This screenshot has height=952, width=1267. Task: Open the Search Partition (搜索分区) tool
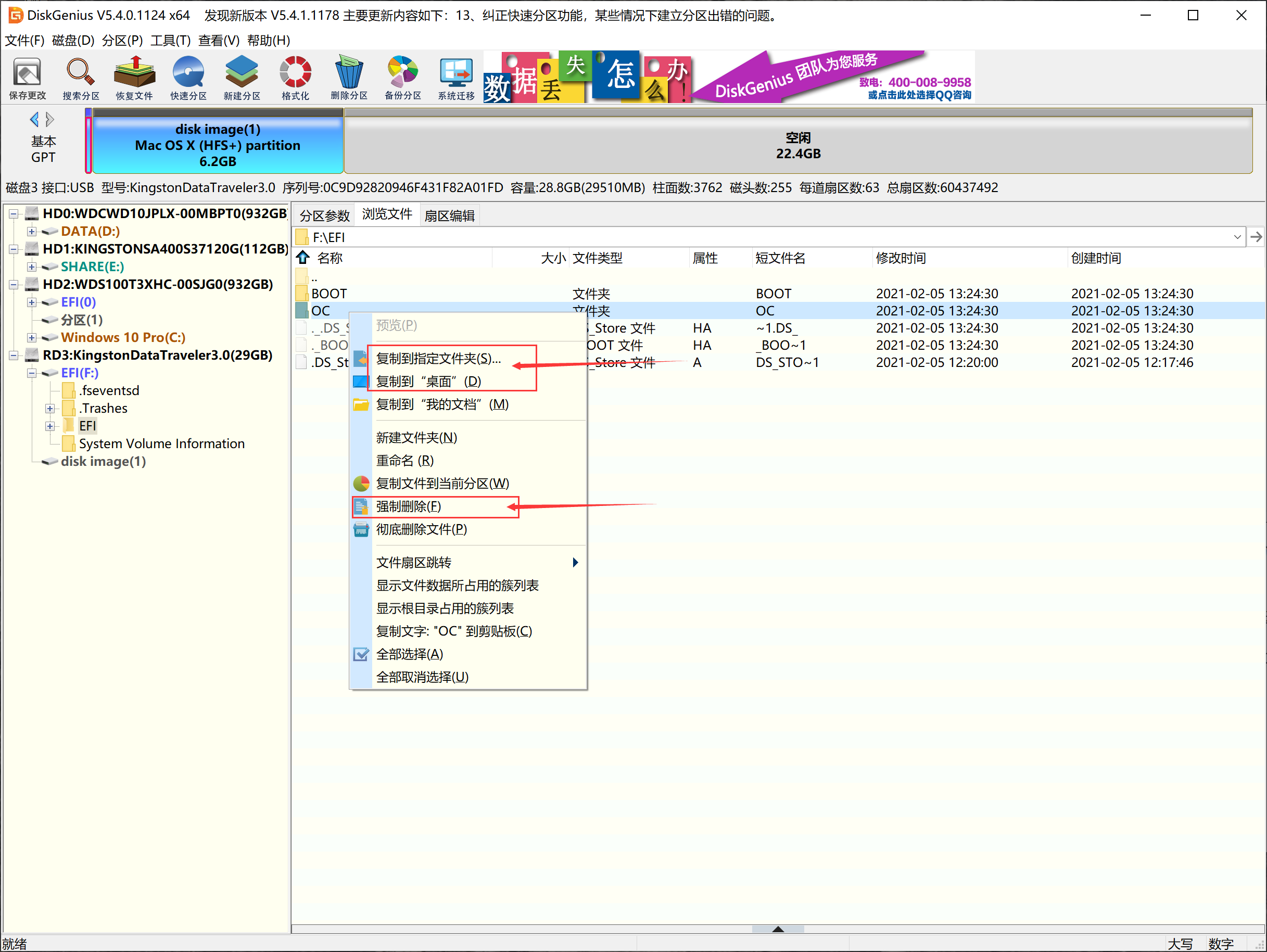[x=81, y=79]
